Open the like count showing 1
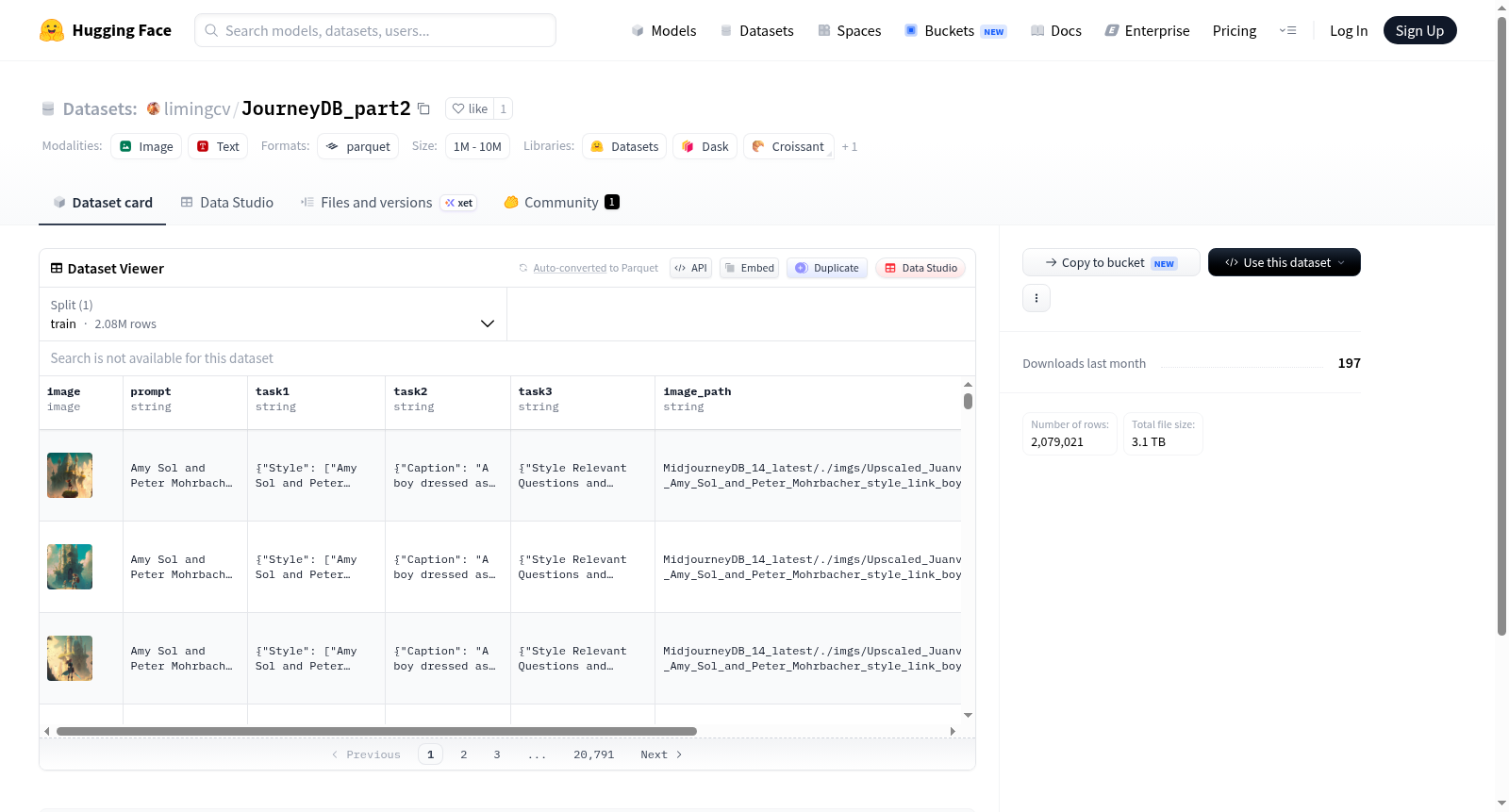 coord(504,108)
